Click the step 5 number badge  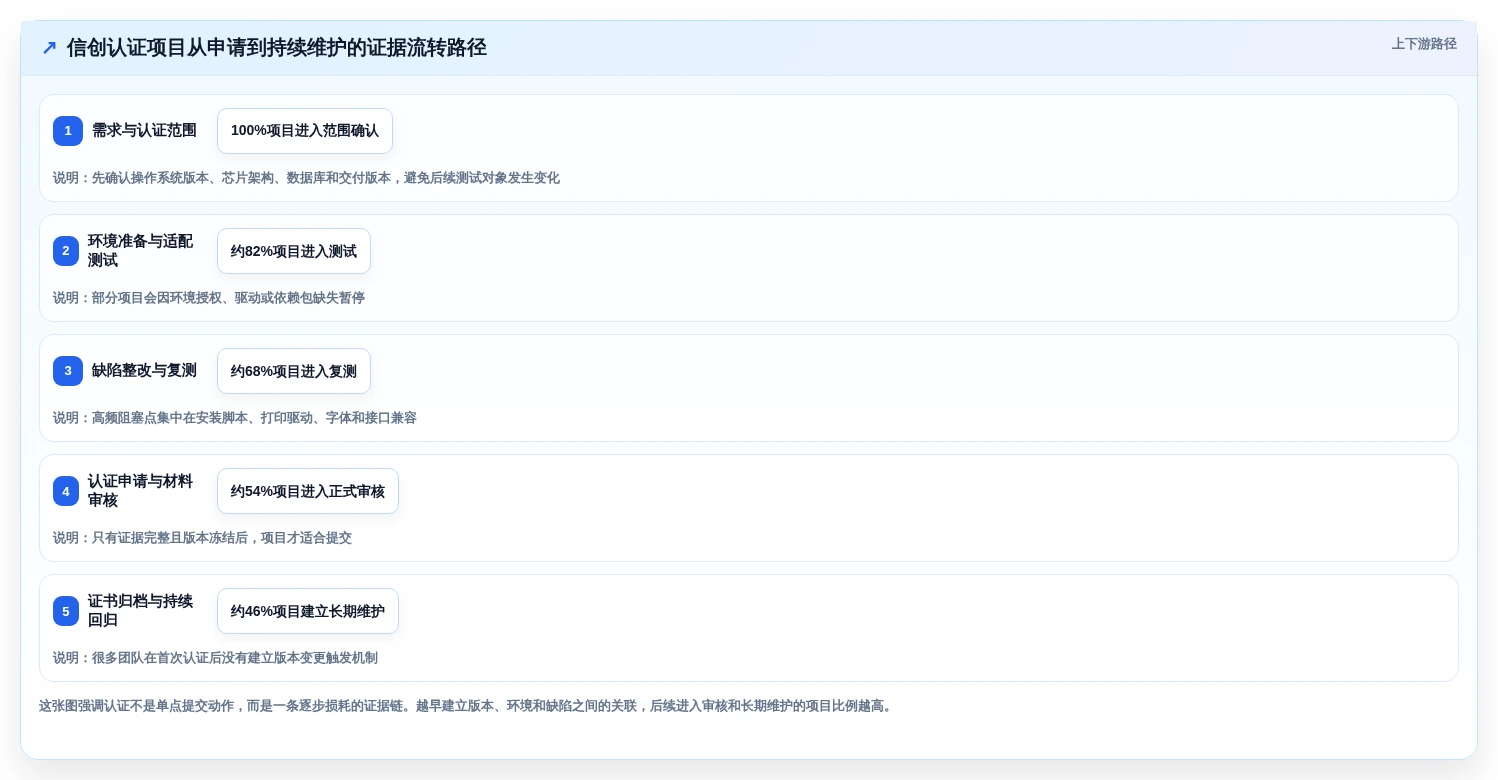[66, 611]
